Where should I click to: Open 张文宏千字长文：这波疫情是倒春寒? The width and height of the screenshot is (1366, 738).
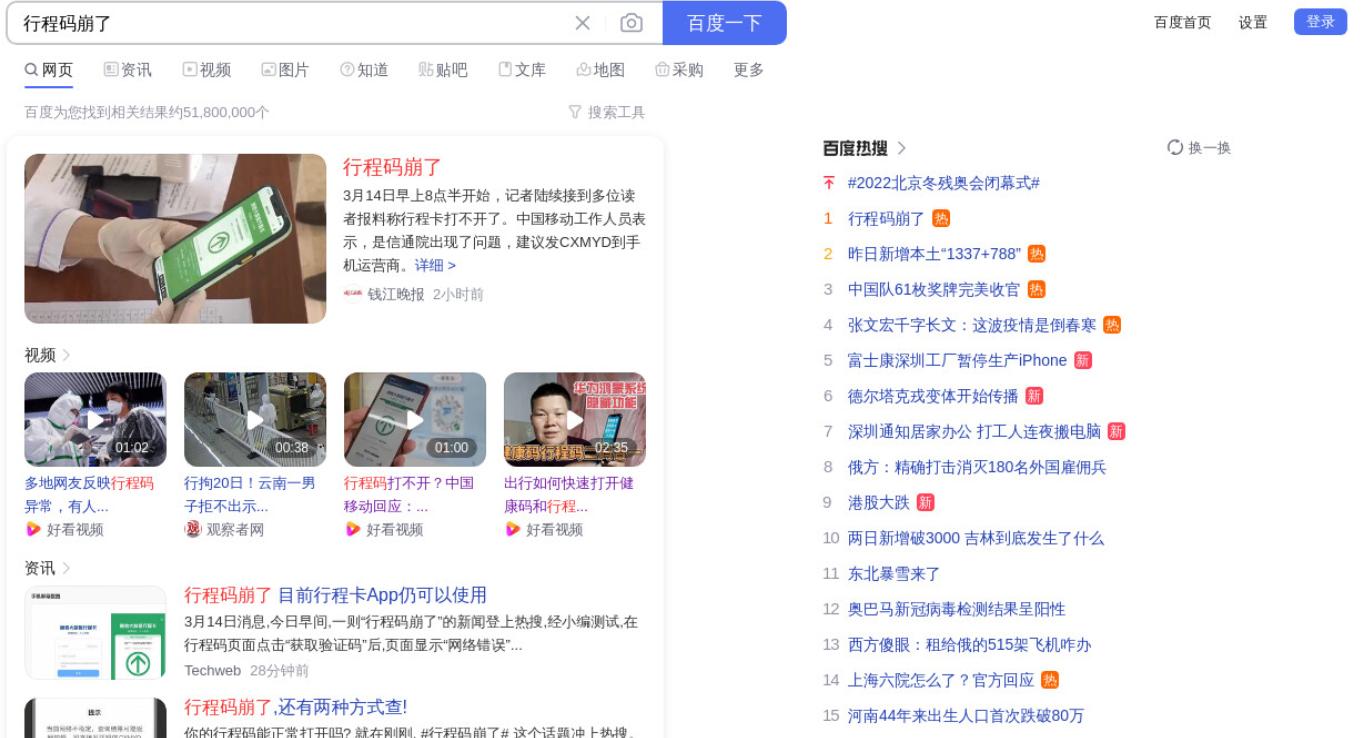click(x=972, y=325)
